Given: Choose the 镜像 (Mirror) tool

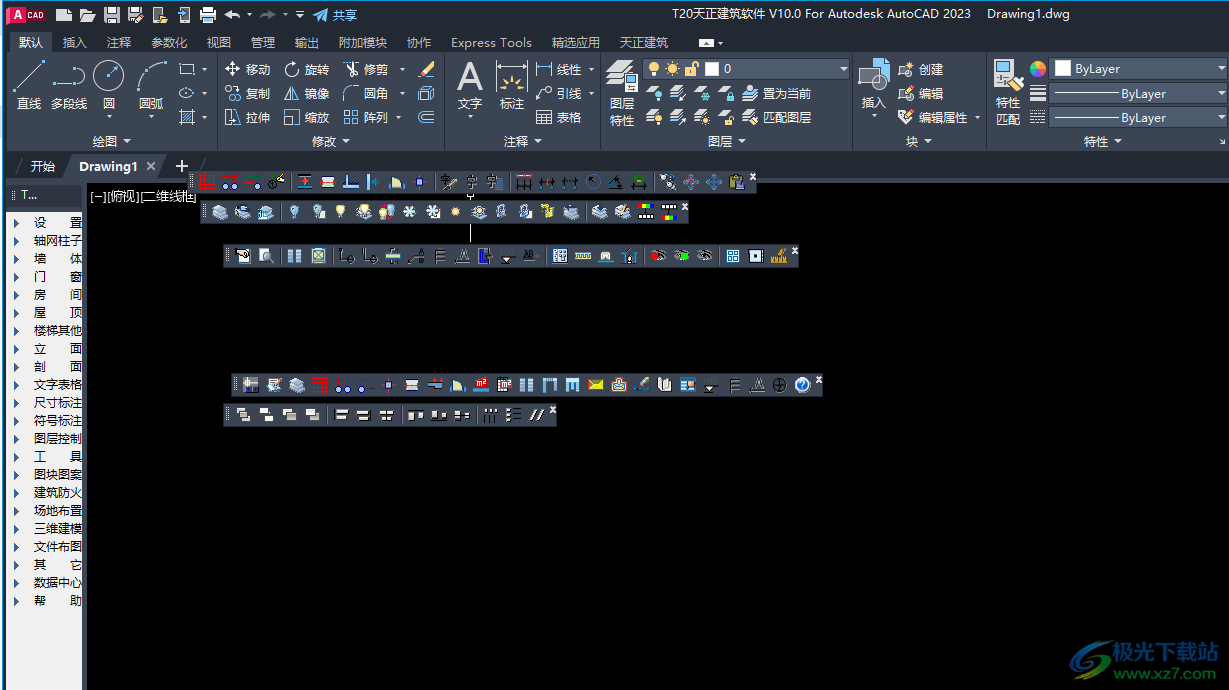Looking at the screenshot, I should 306,93.
